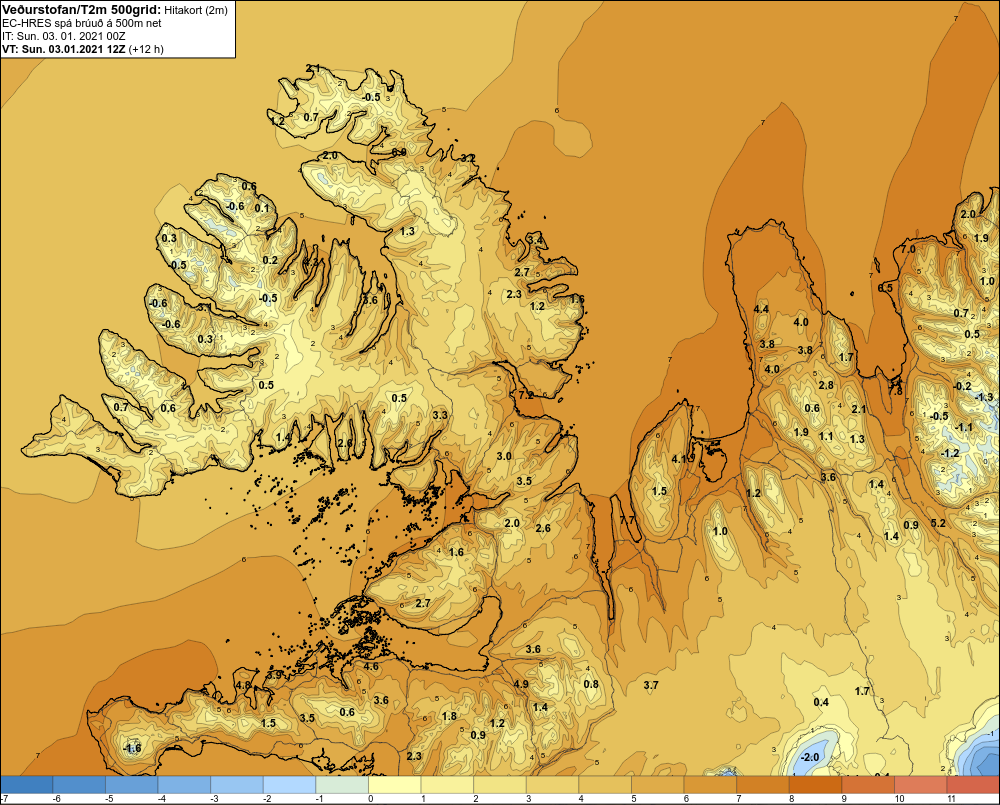
Task: Select legend swatch between 8 and 9
Action: pos(816,785)
